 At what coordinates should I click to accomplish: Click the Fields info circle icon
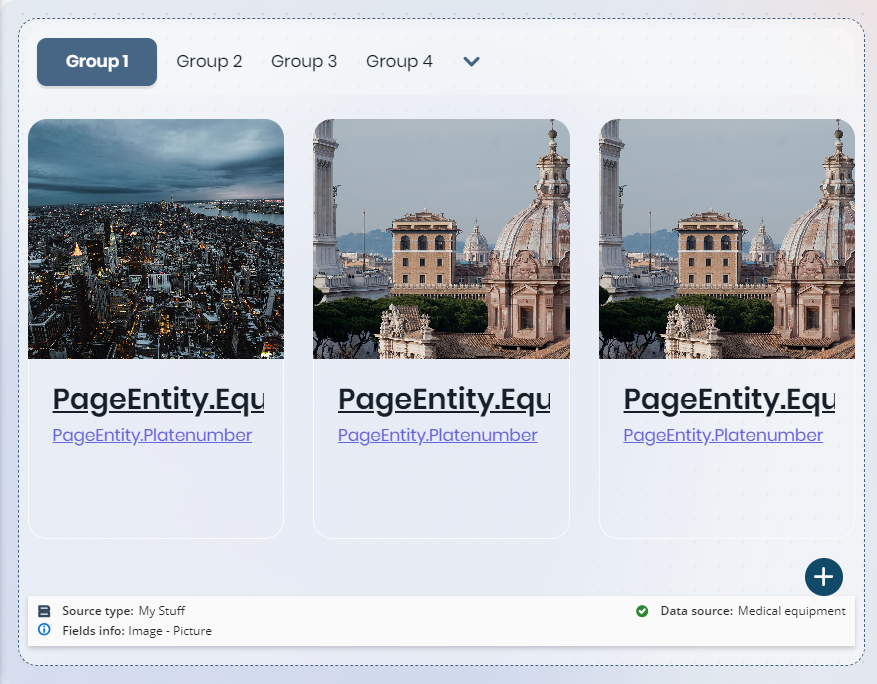click(44, 630)
